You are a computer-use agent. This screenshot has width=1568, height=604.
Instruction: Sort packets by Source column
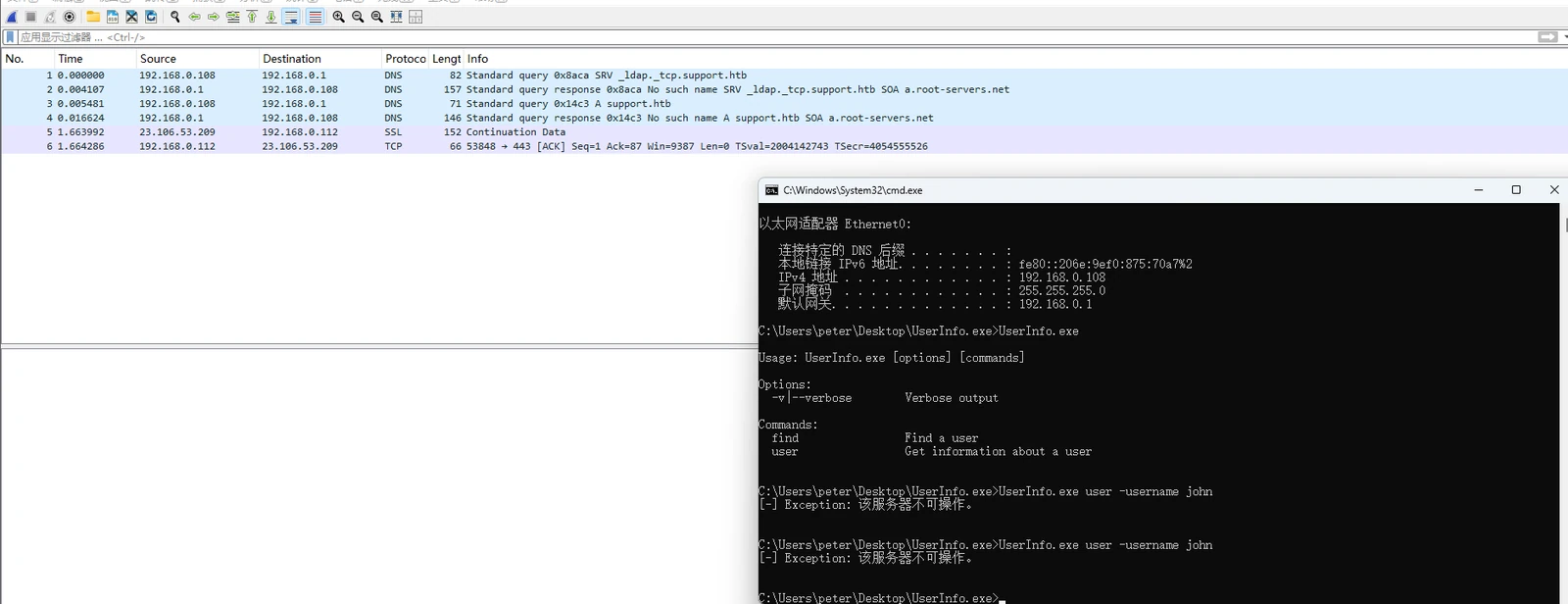tap(197, 59)
